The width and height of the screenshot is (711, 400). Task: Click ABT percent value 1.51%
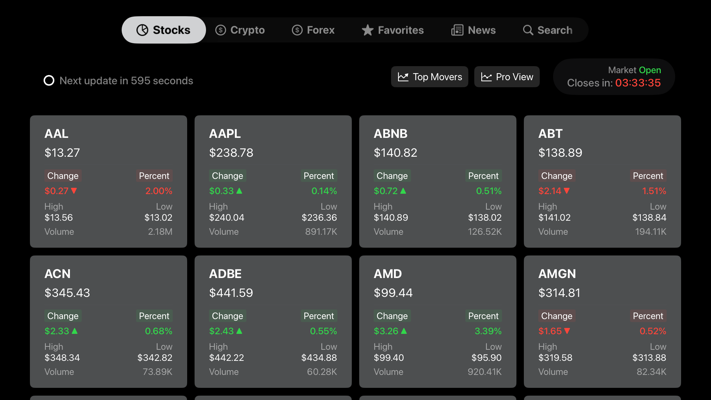coord(654,191)
